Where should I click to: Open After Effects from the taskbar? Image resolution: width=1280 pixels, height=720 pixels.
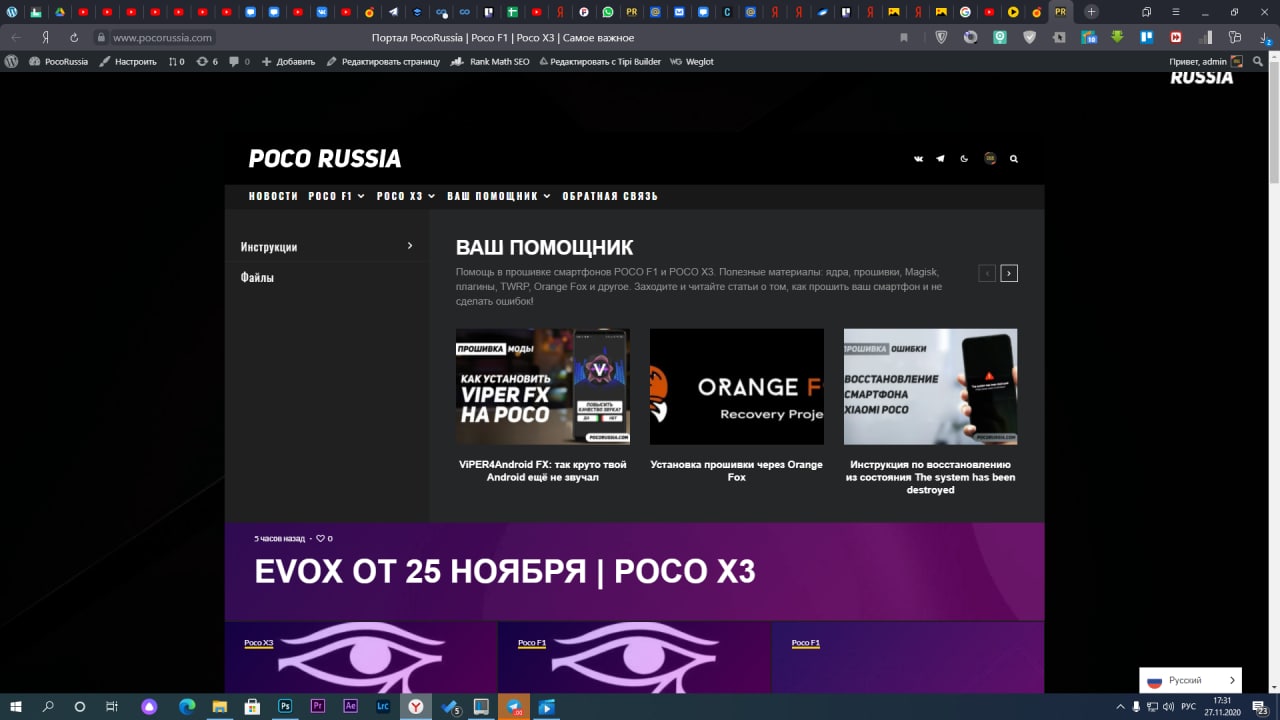tap(350, 707)
